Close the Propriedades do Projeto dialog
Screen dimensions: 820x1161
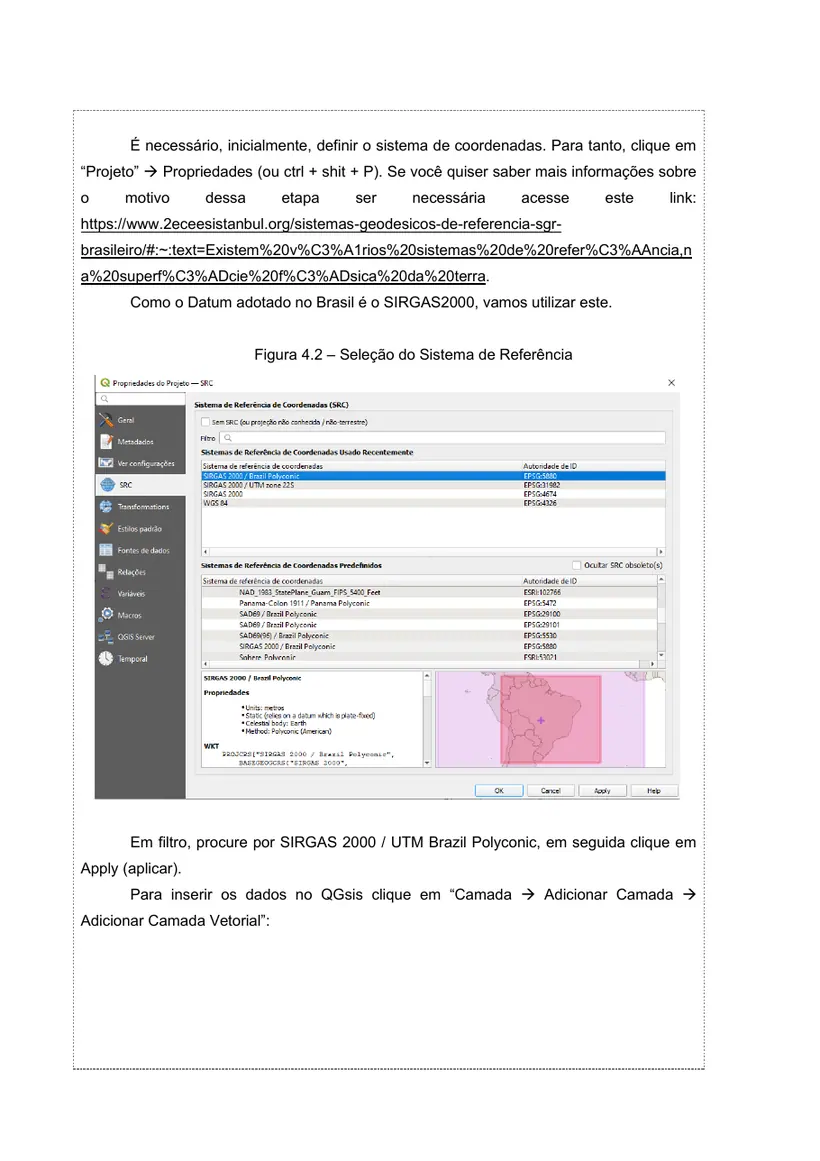point(671,383)
